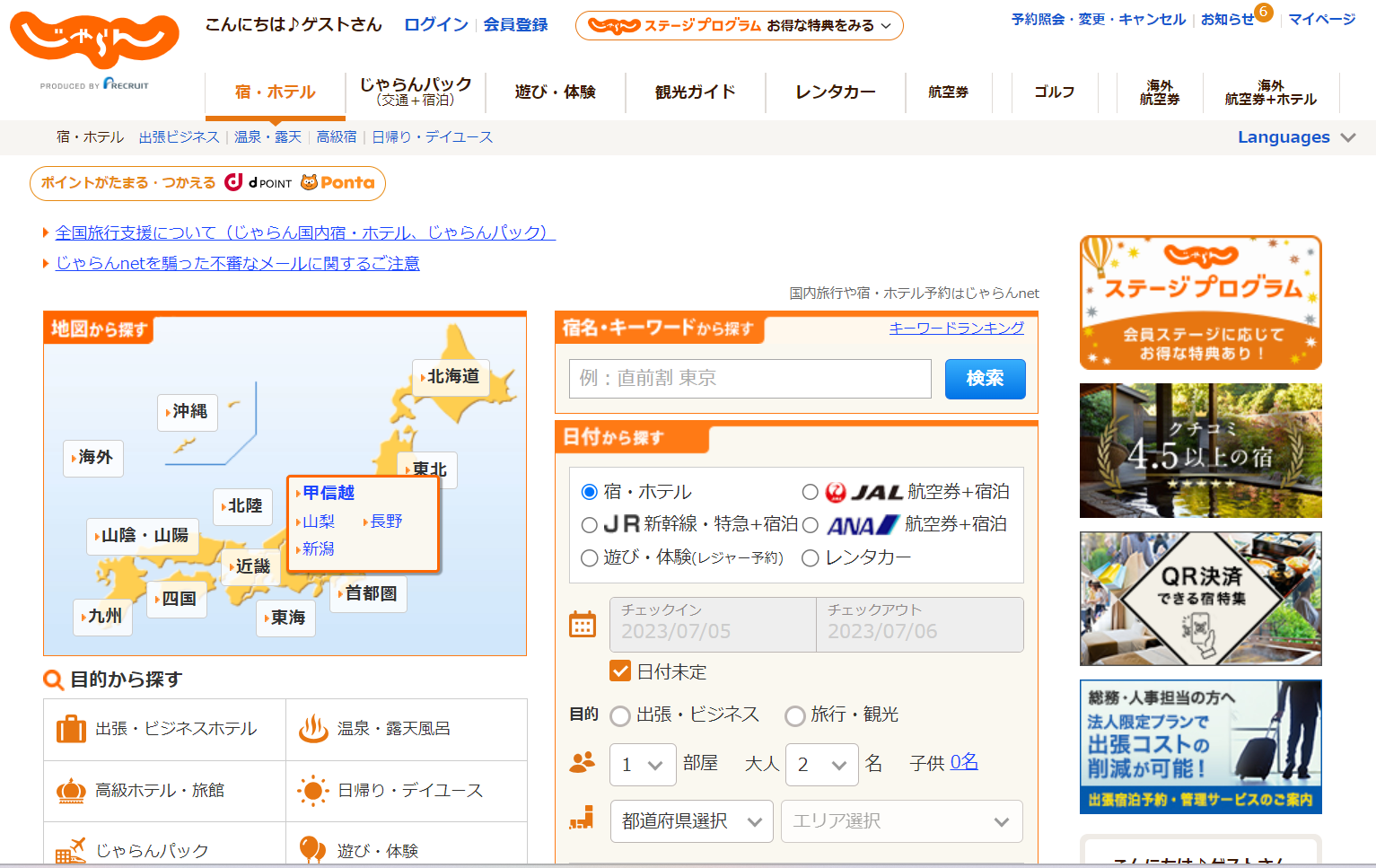
Task: Click the hot spring icon for 温泉・露天風呂
Action: [313, 729]
